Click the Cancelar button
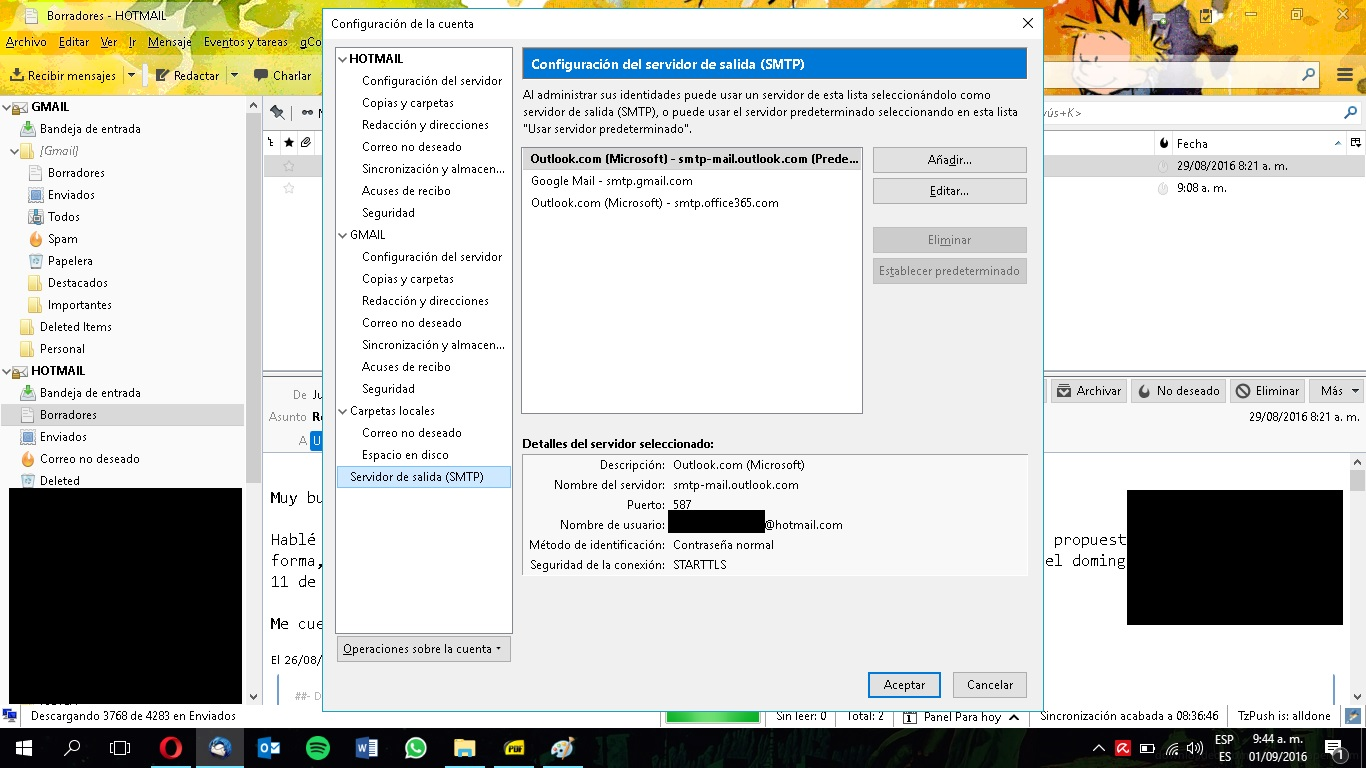The image size is (1366, 768). pos(990,685)
